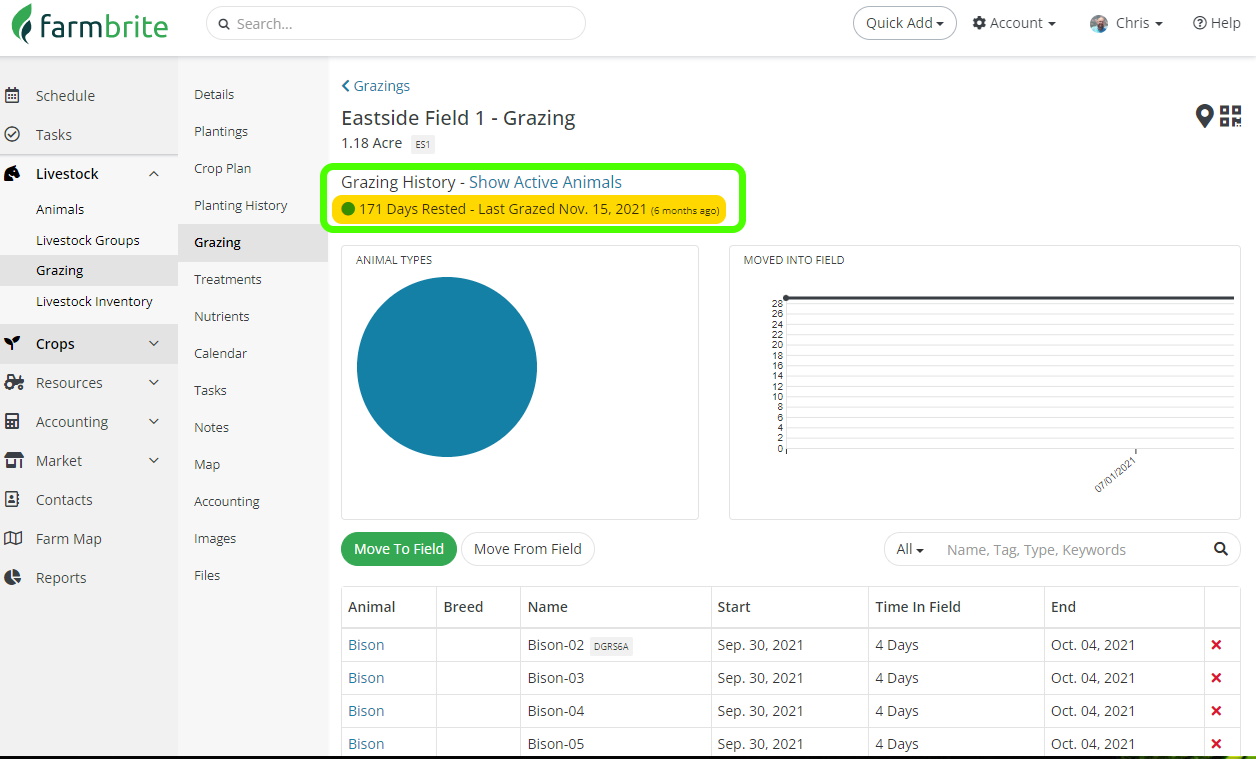
Task: Click the Livestock animal icon
Action: (x=12, y=174)
